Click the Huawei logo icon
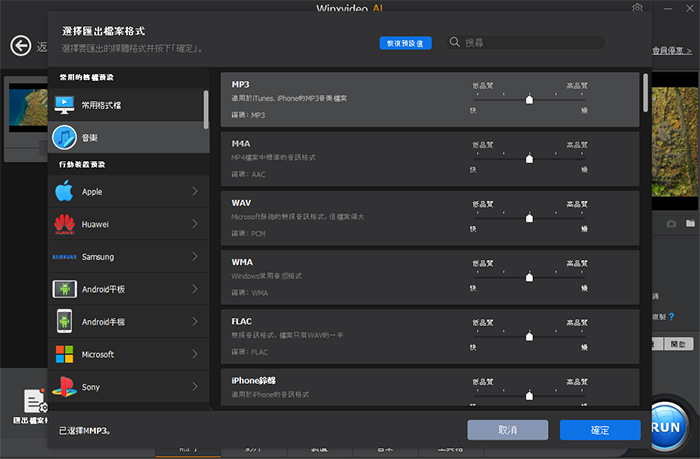Viewport: 700px width, 459px height. [x=65, y=224]
